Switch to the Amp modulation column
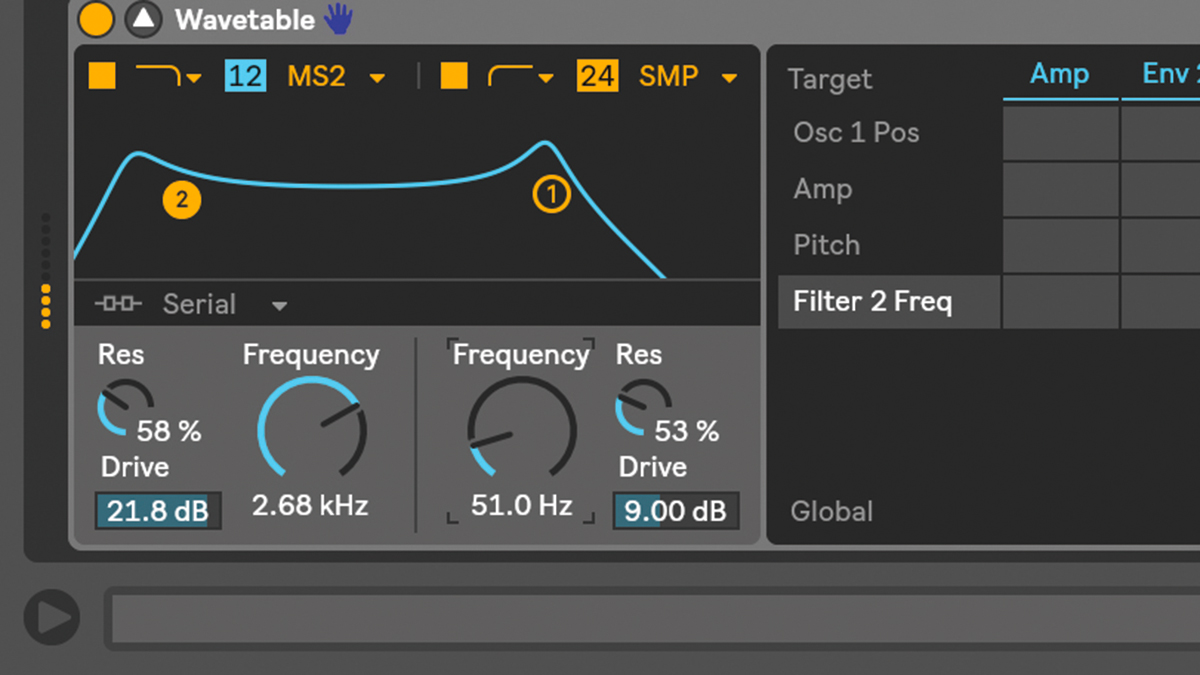The height and width of the screenshot is (675, 1200). (1060, 74)
